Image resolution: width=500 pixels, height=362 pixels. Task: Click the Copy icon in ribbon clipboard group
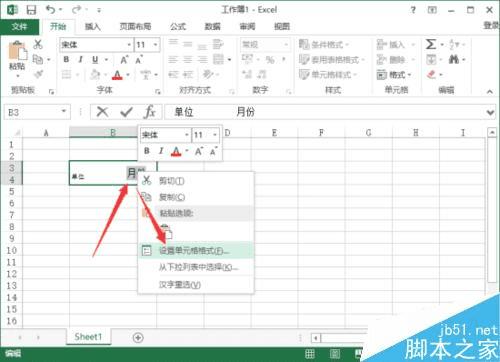pos(38,59)
